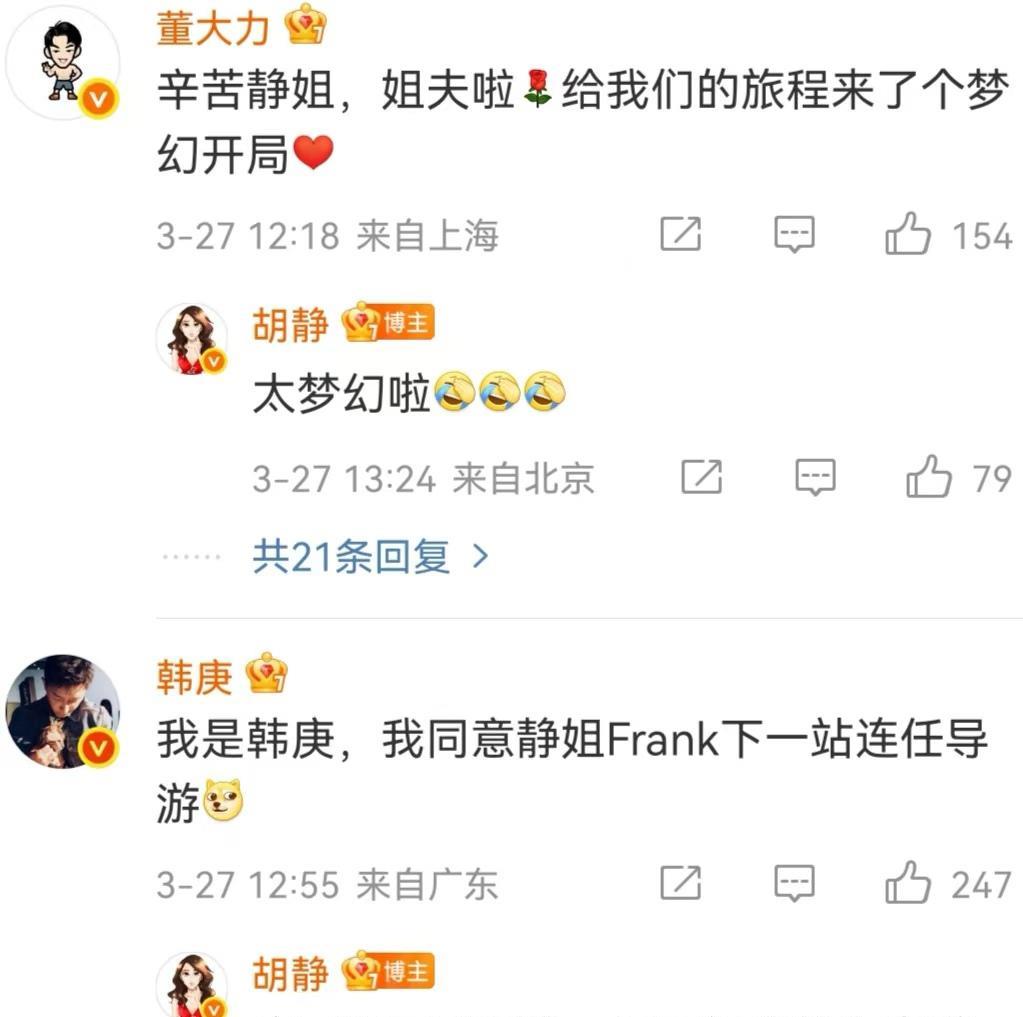Like 韩庚's comment with 247 likes

[908, 883]
